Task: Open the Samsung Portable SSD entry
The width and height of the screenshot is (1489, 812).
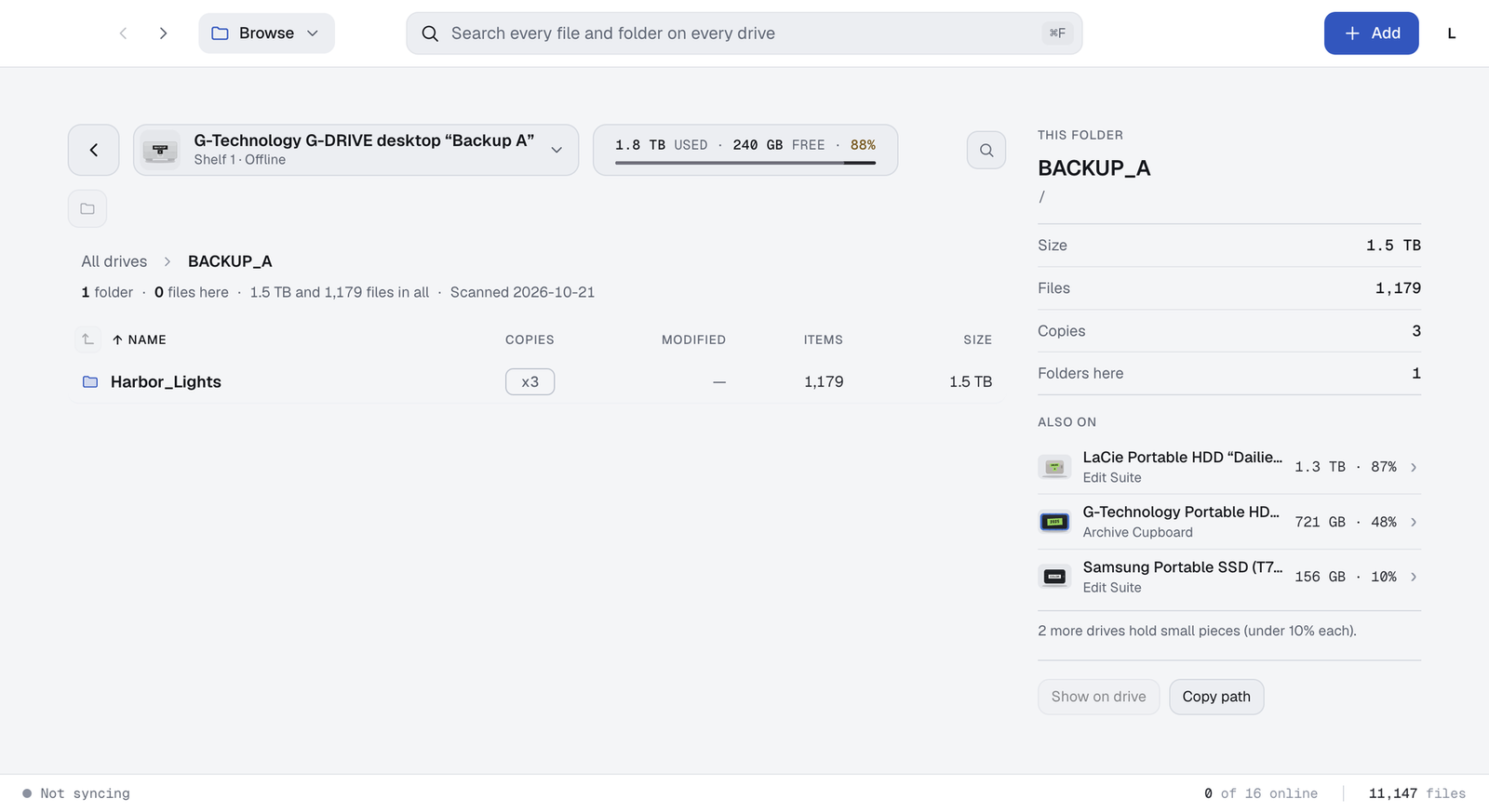Action: click(1229, 577)
